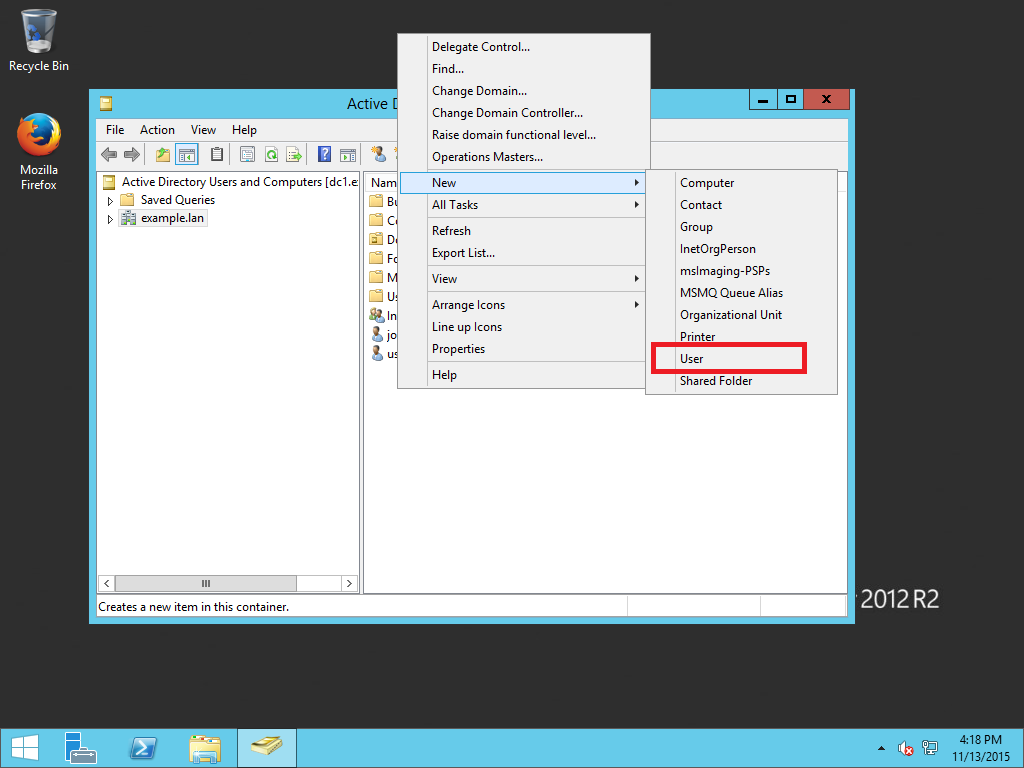Choose Export List... in context menu

tap(522, 253)
